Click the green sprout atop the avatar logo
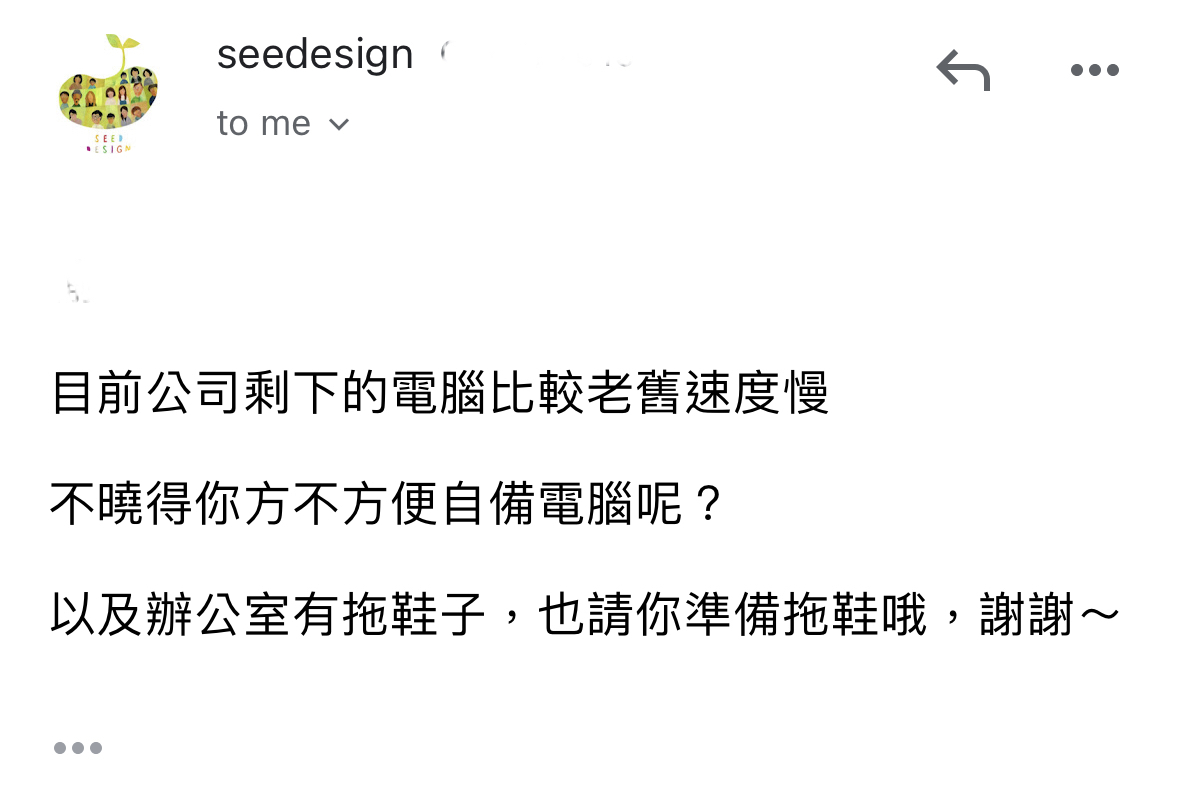 [x=123, y=45]
